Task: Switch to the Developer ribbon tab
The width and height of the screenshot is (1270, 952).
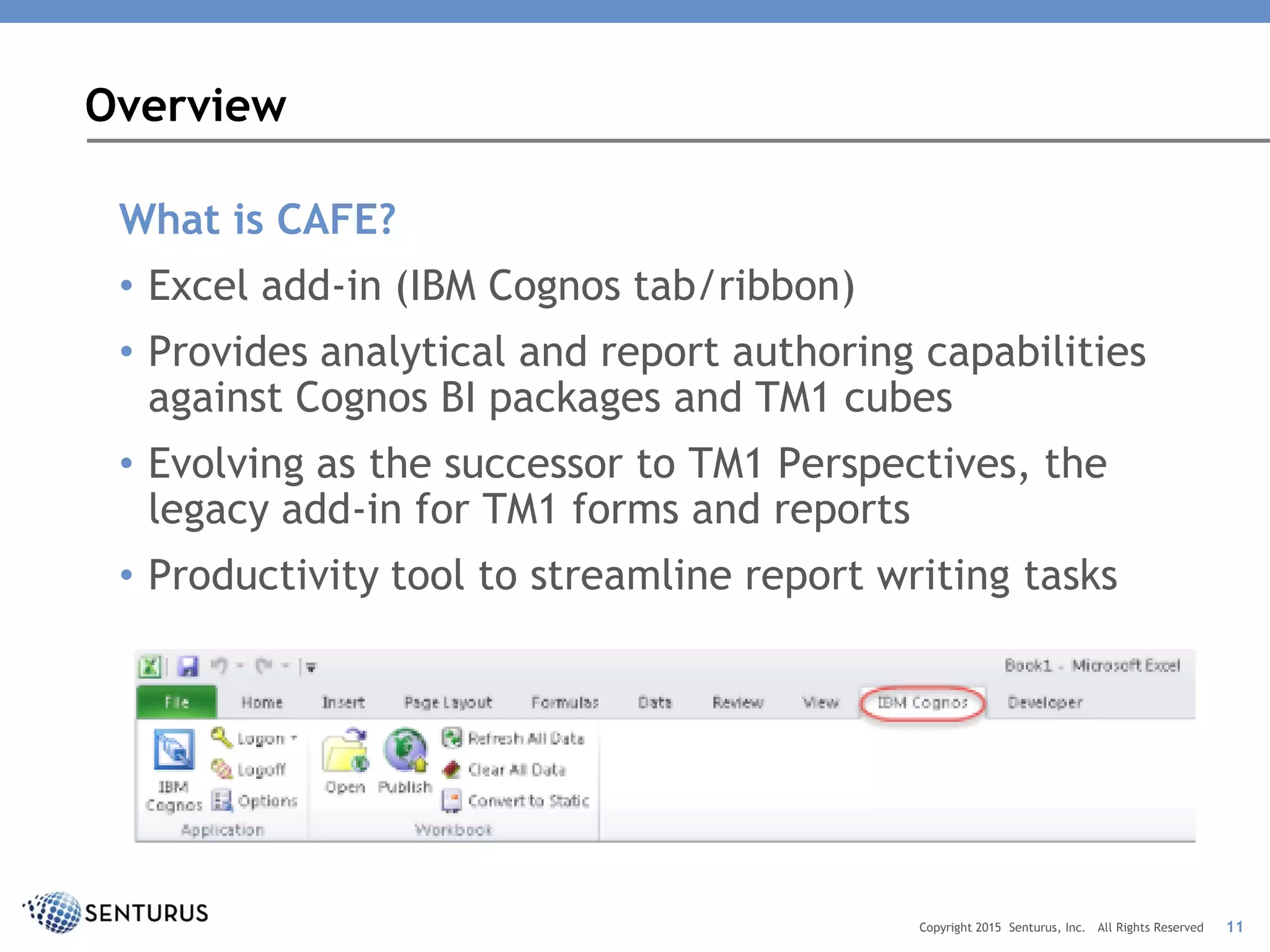Action: click(x=1045, y=702)
